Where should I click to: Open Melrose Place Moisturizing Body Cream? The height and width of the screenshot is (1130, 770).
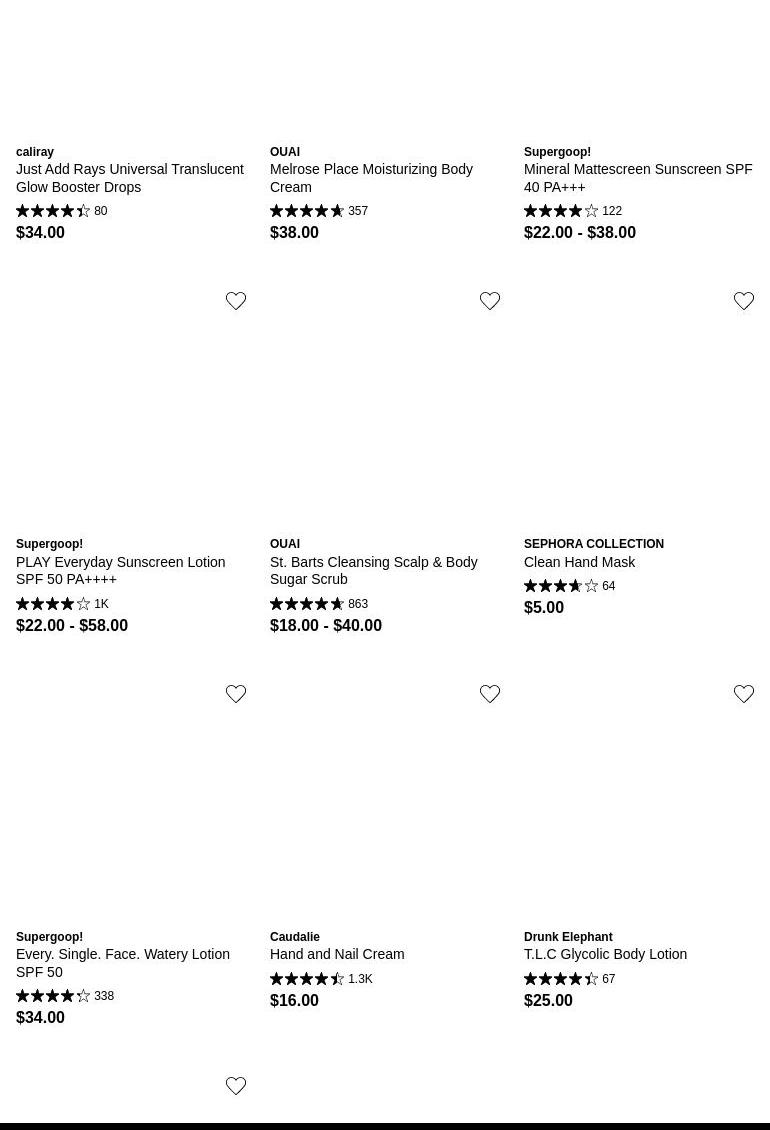[371, 178]
